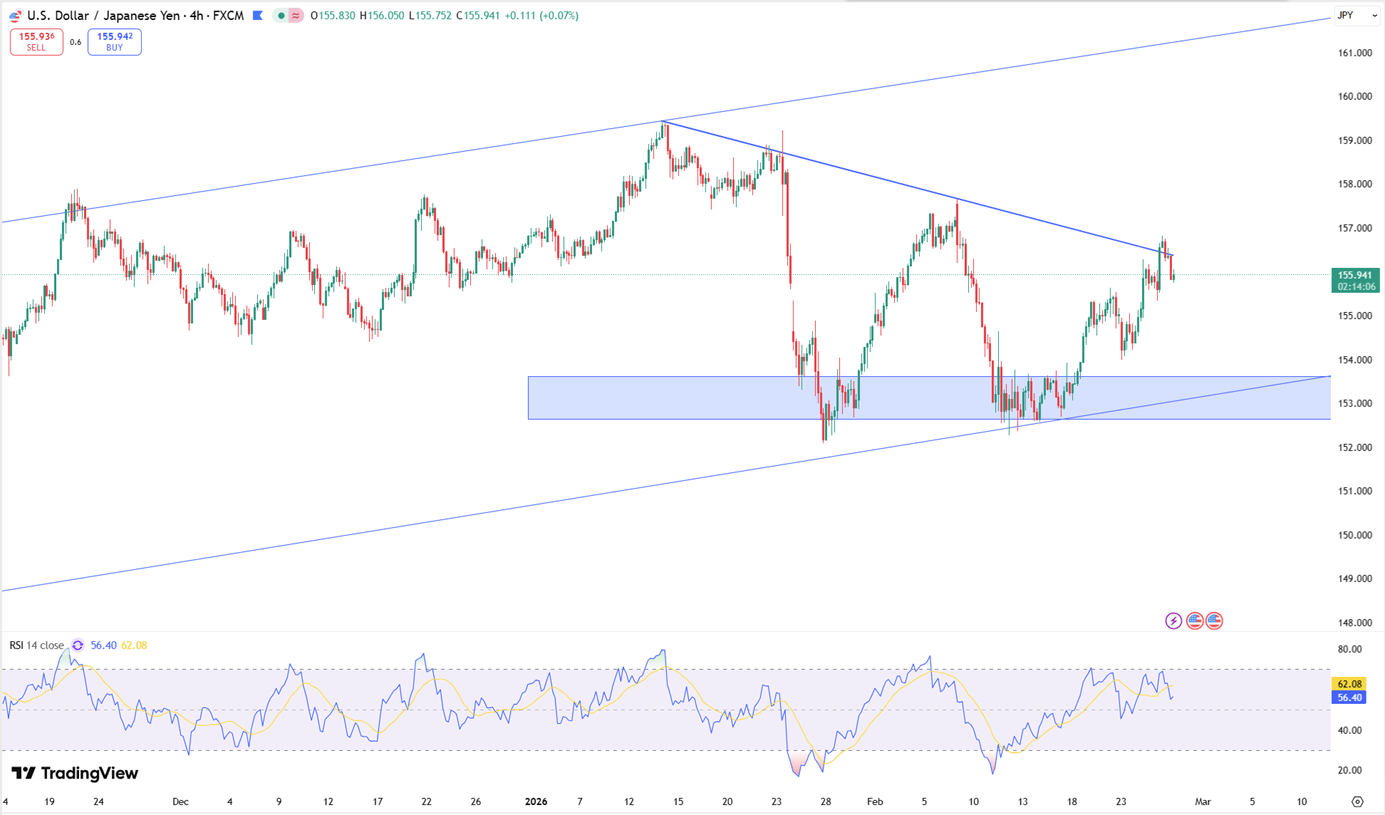Click the green market status dot
Viewport: 1385px width, 815px height.
click(281, 16)
